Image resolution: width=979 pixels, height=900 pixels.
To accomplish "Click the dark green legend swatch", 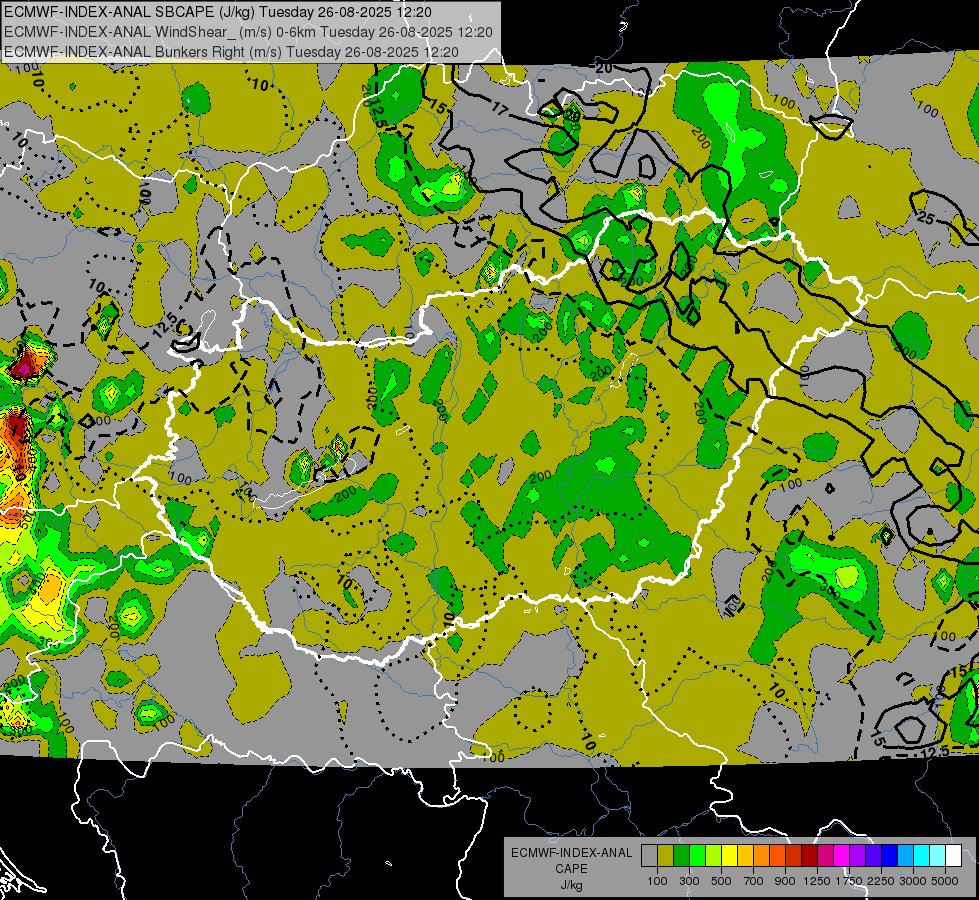I will (681, 856).
